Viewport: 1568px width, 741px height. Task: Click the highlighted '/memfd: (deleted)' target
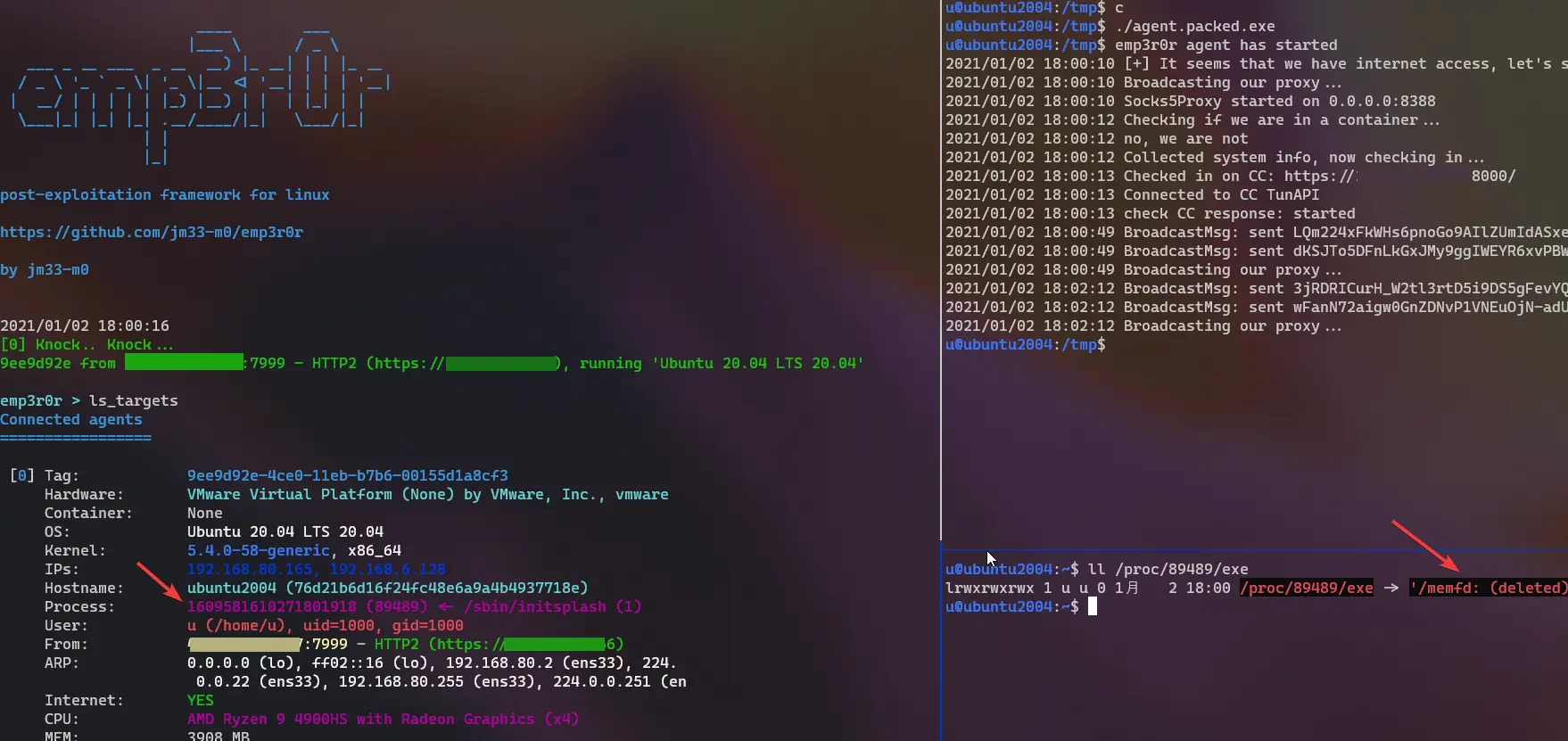(x=1488, y=588)
